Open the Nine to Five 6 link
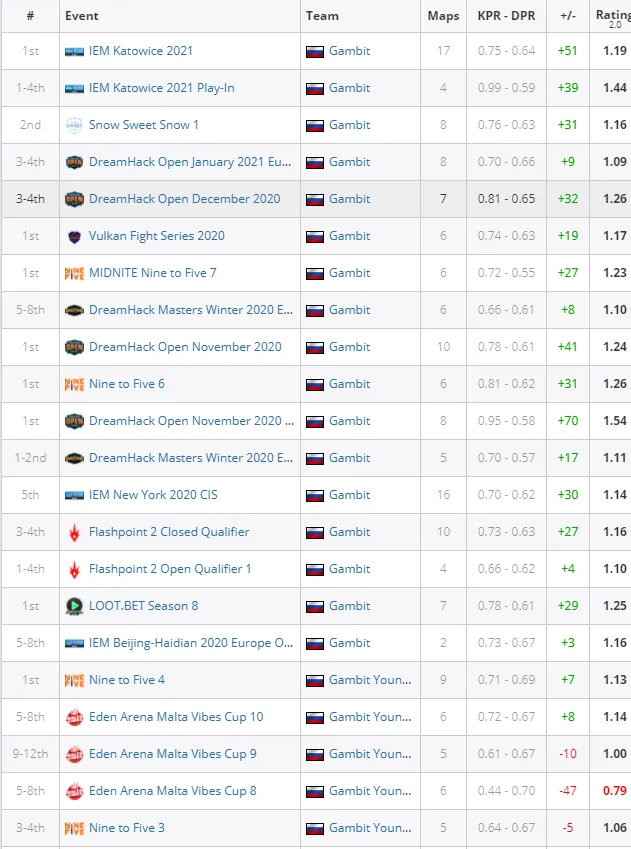 tap(127, 384)
